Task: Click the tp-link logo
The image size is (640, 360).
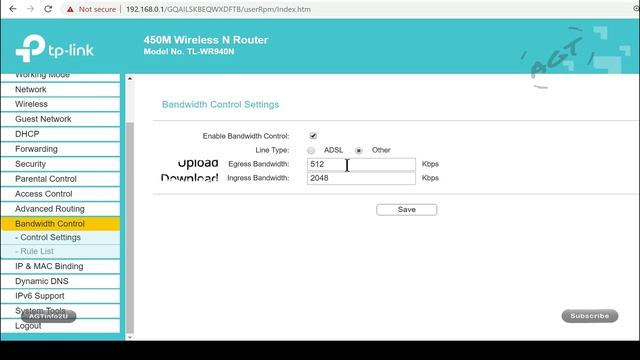Action: point(55,49)
